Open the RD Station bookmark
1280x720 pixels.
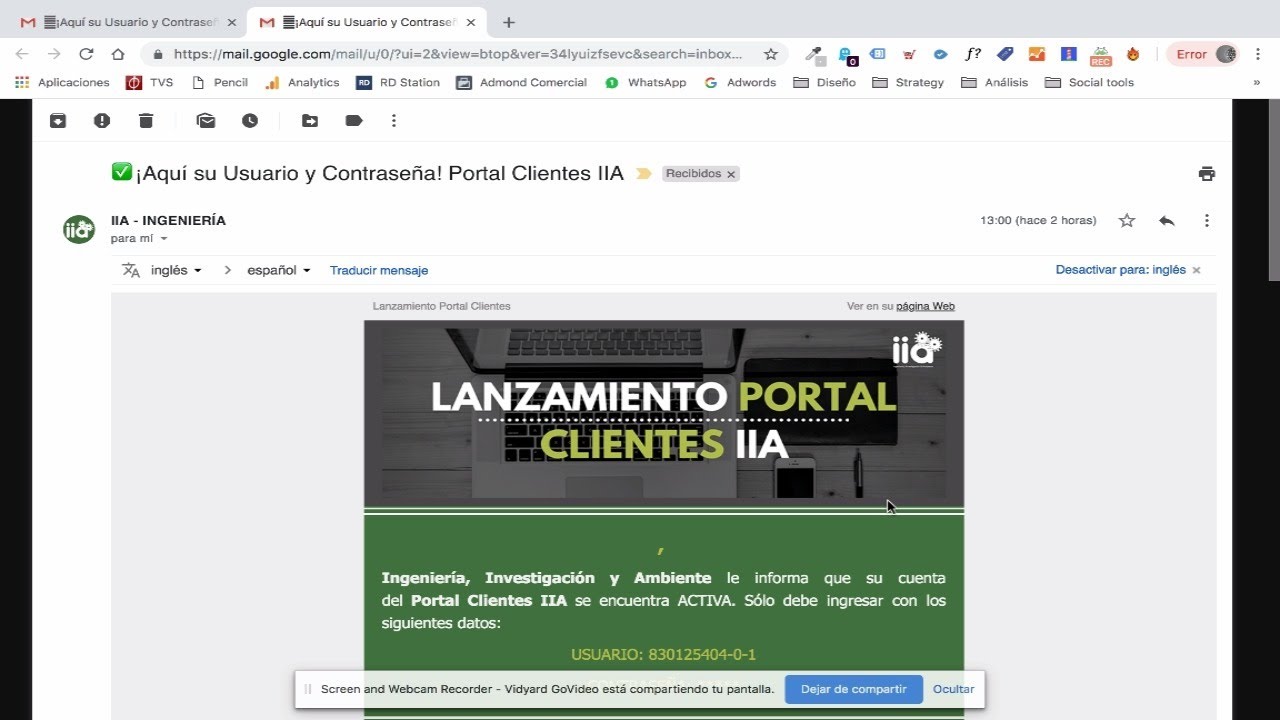tap(398, 83)
